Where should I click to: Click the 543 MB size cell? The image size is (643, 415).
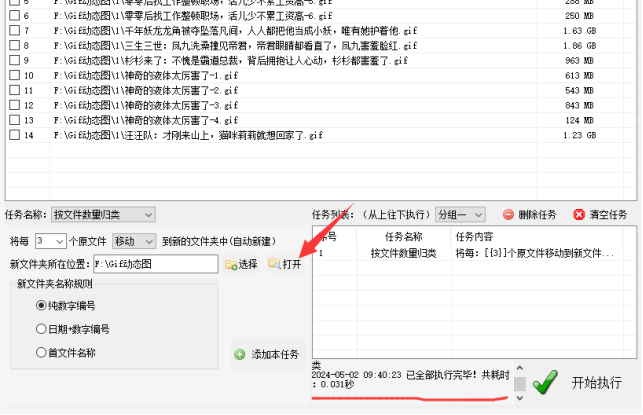[579, 90]
